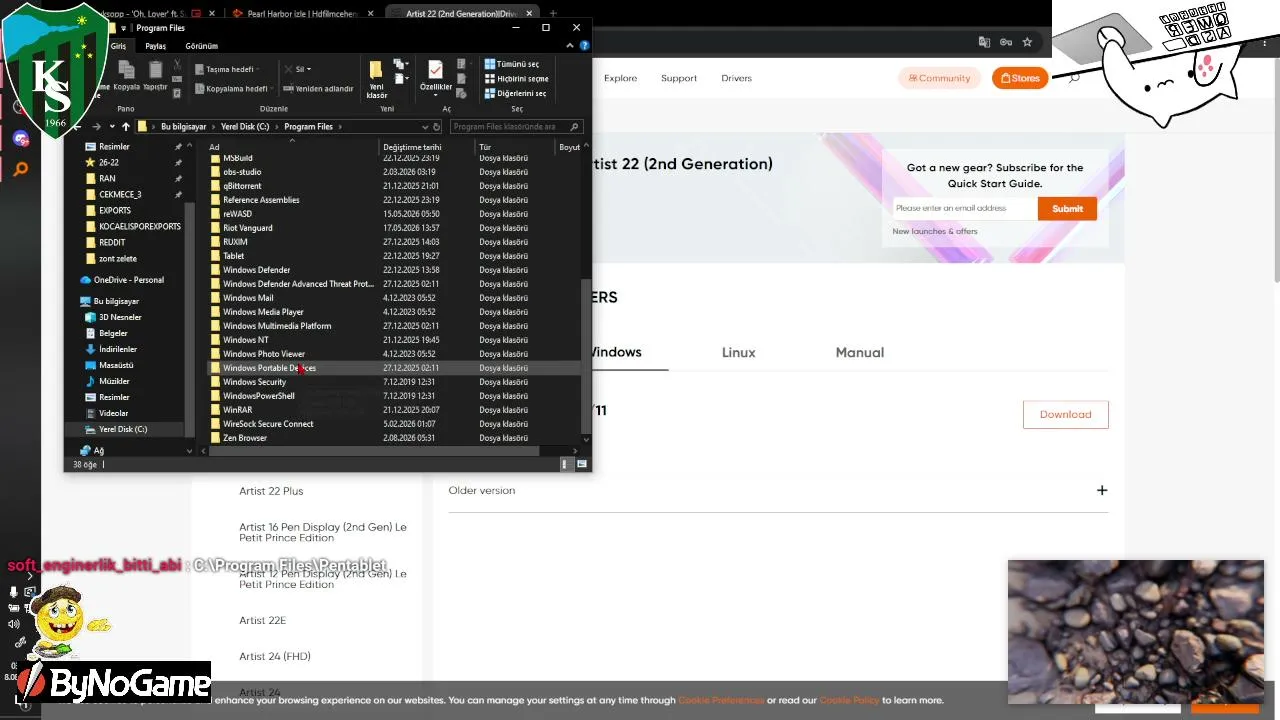
Task: Navigate back in File Explorer
Action: pos(77,127)
